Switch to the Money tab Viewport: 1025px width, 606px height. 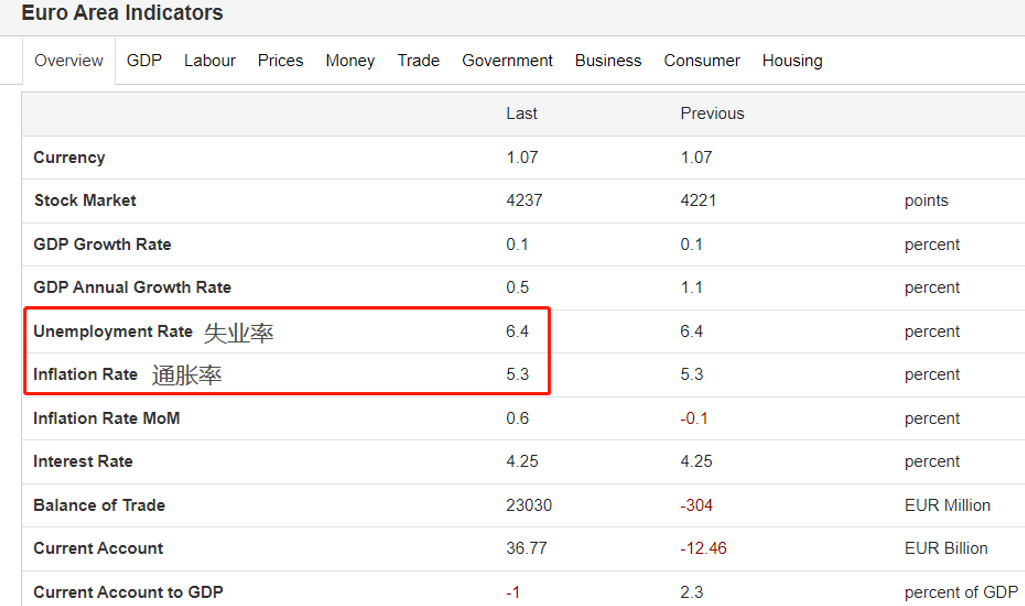350,61
